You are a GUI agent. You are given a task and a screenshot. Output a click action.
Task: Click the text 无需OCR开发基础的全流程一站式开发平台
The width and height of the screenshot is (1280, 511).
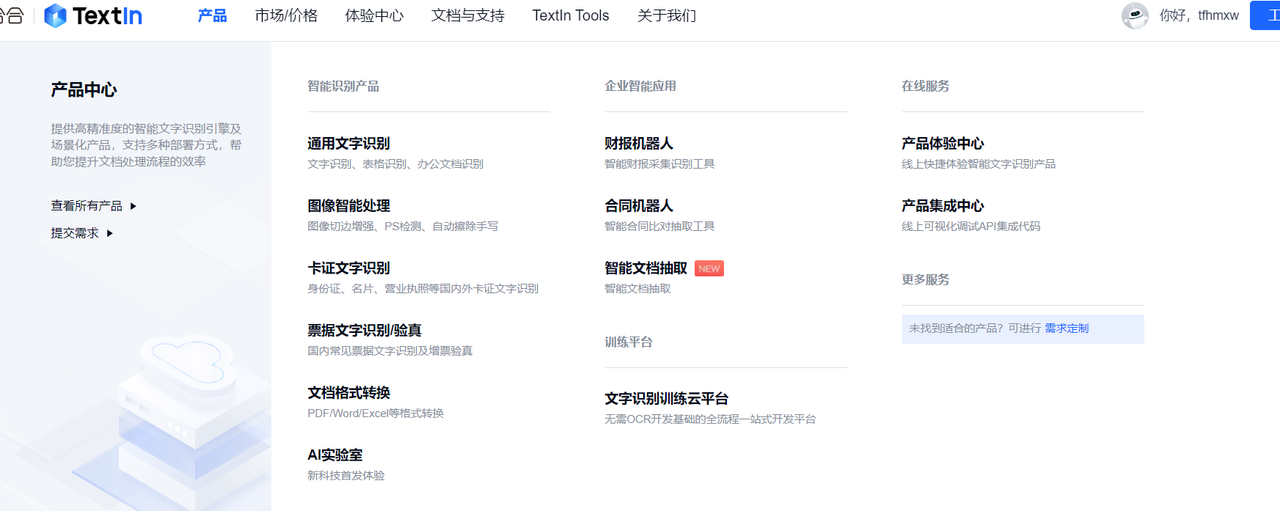710,419
